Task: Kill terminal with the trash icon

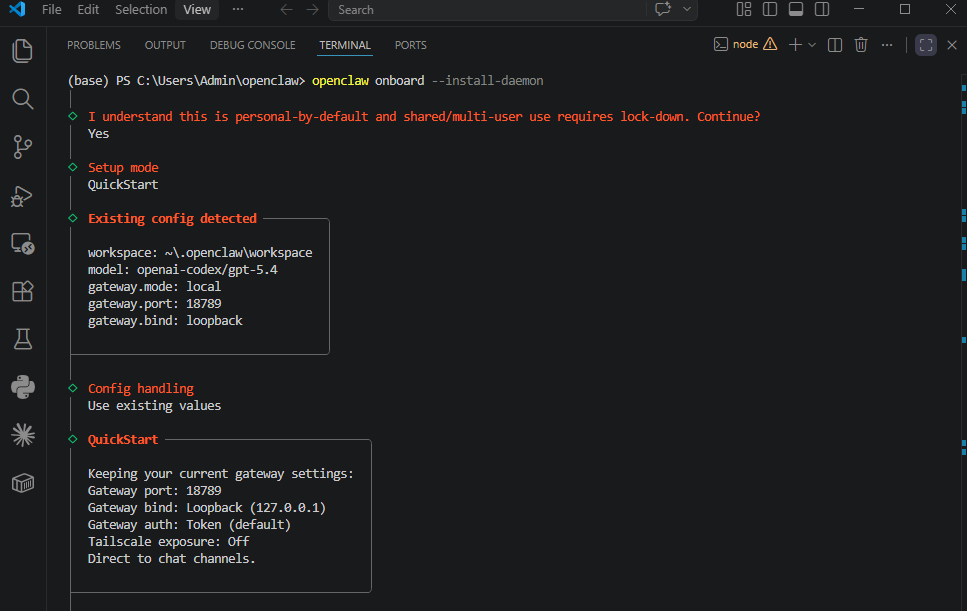Action: 861,44
